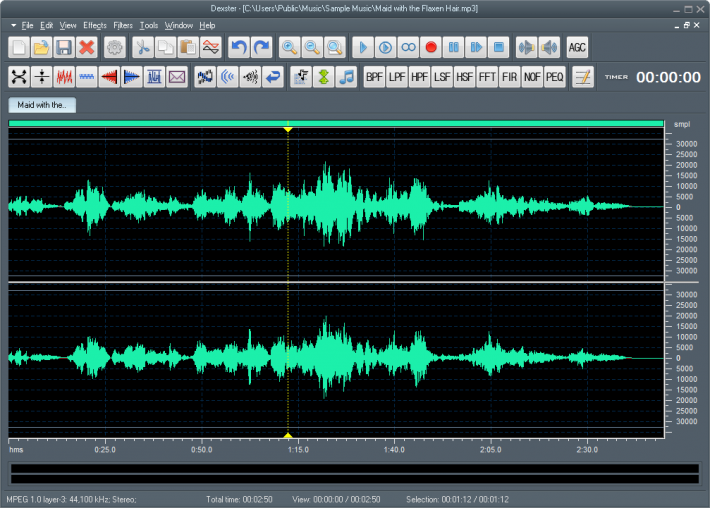Open an audio file with folder icon
This screenshot has height=508, width=710.
coord(42,48)
